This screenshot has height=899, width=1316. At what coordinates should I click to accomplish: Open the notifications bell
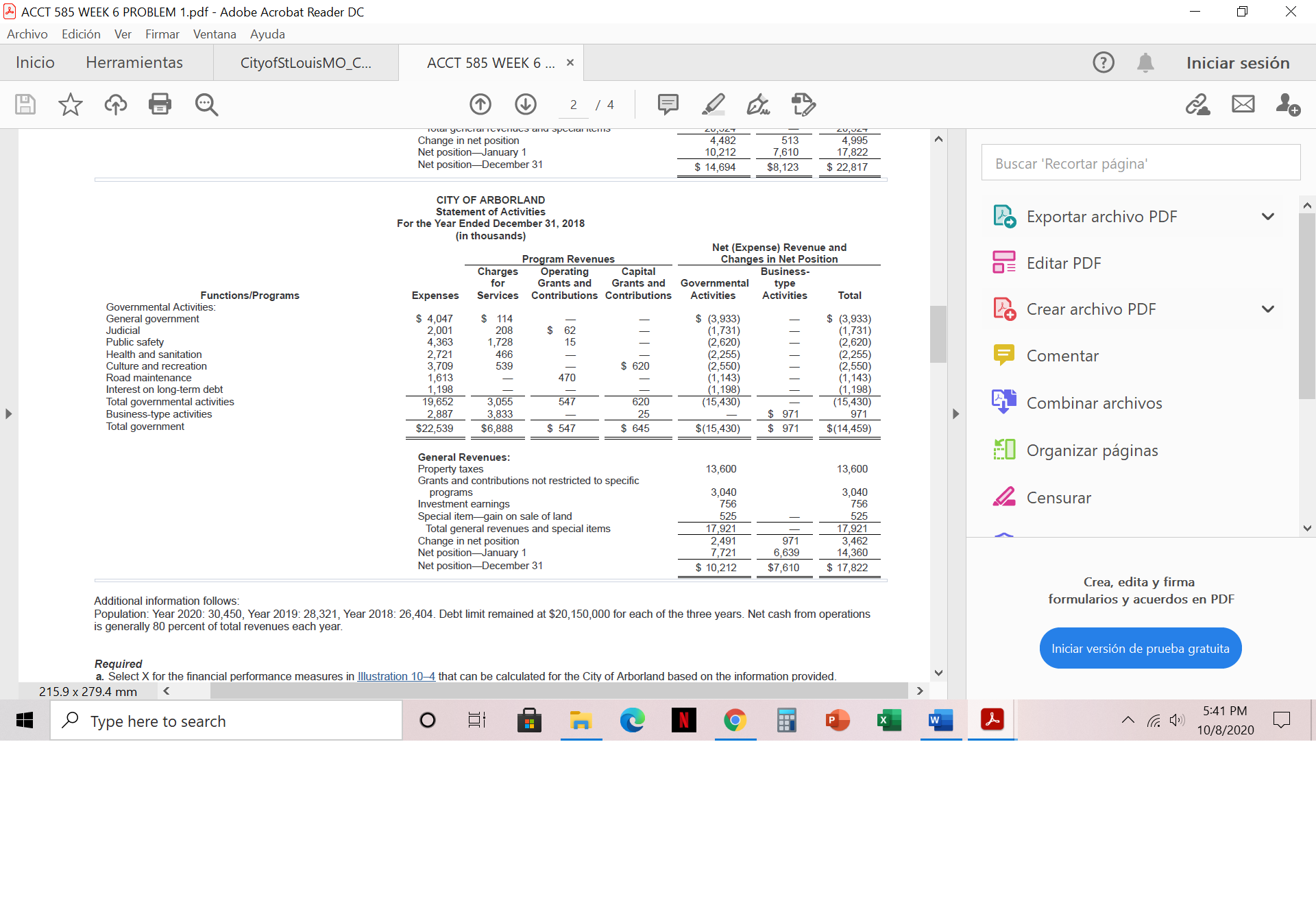coord(1145,62)
